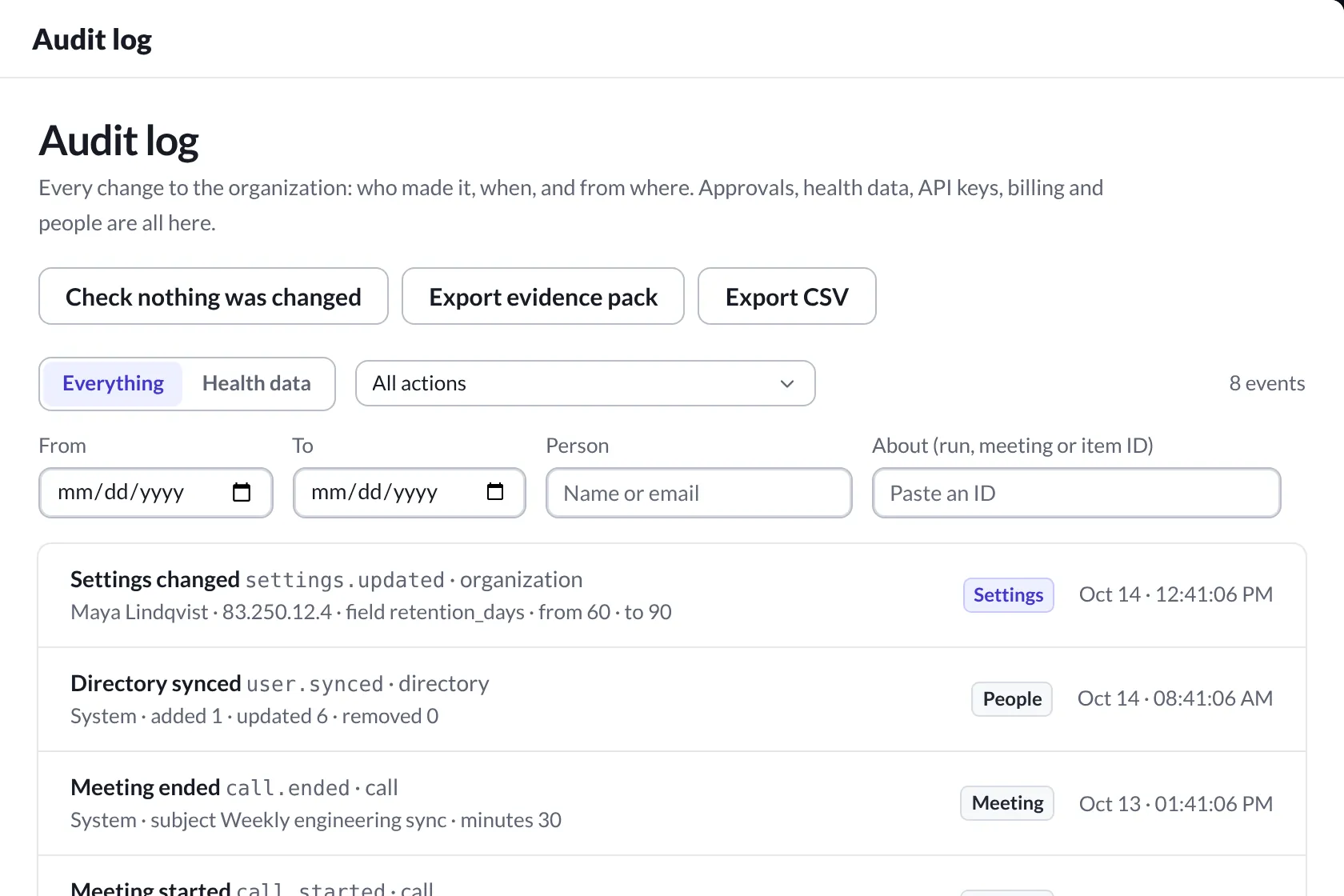Click the Meeting tag on Meeting ended row
Viewport: 1344px width, 896px height.
1007,803
